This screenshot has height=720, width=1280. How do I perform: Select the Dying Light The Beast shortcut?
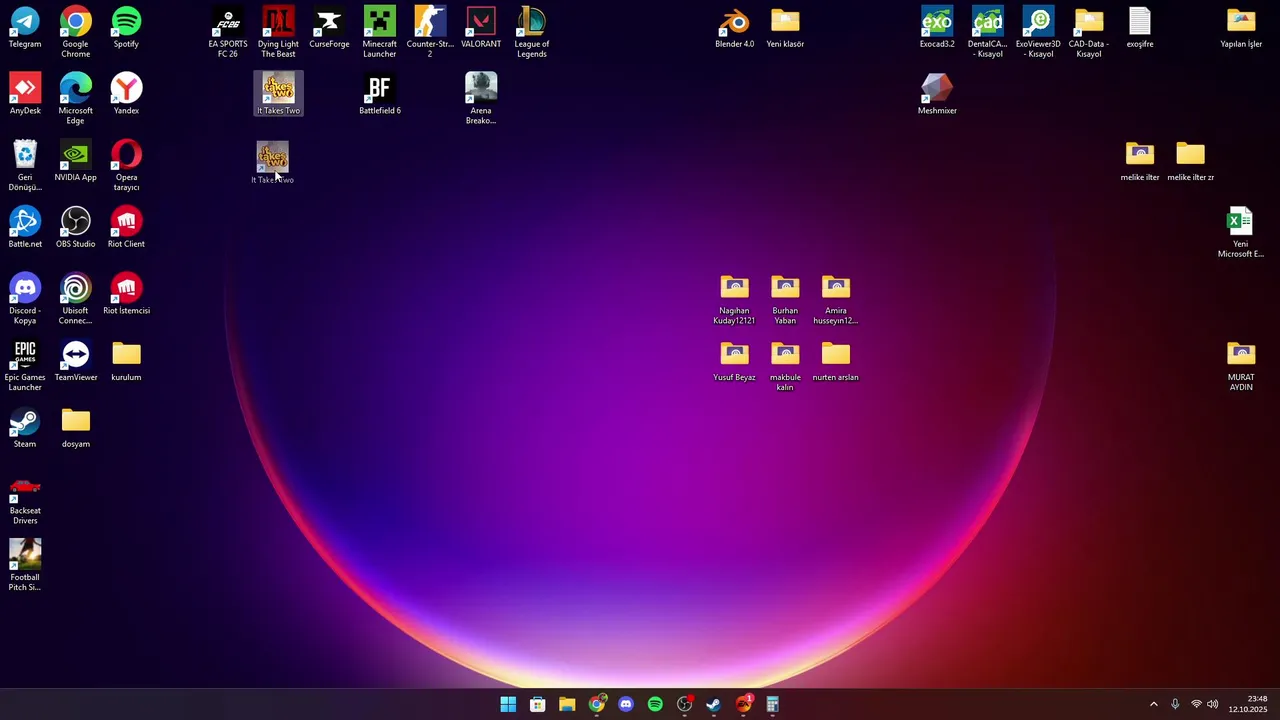278,32
